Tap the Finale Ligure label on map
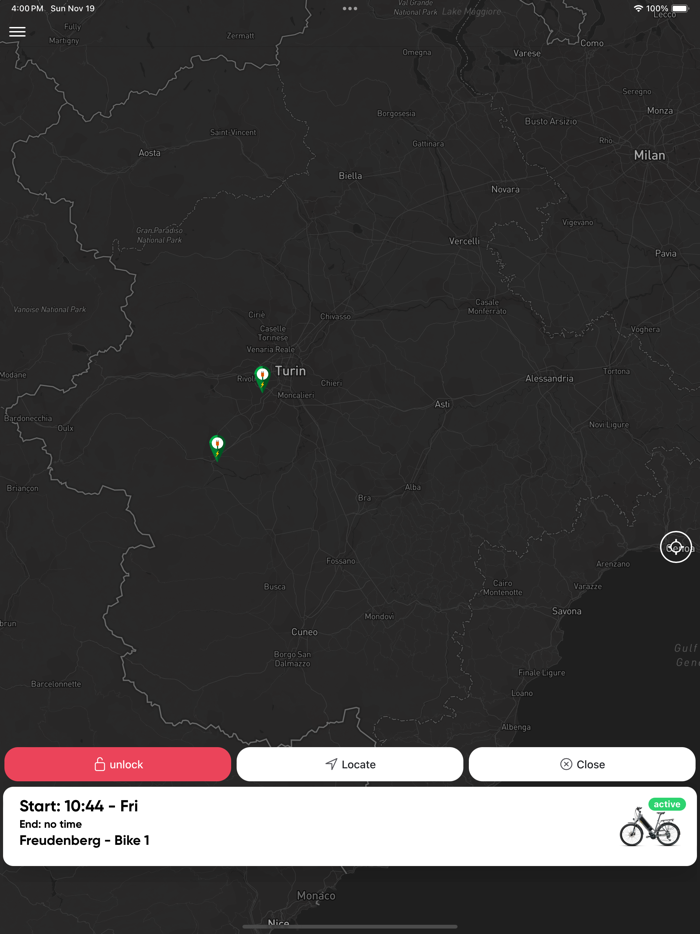The height and width of the screenshot is (934, 700). (542, 673)
